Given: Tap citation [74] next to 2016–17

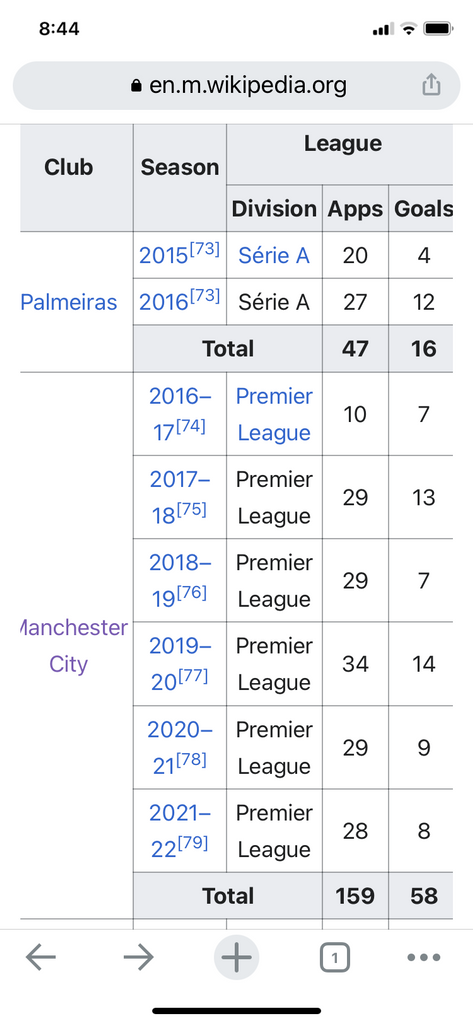Looking at the screenshot, I should (190, 427).
